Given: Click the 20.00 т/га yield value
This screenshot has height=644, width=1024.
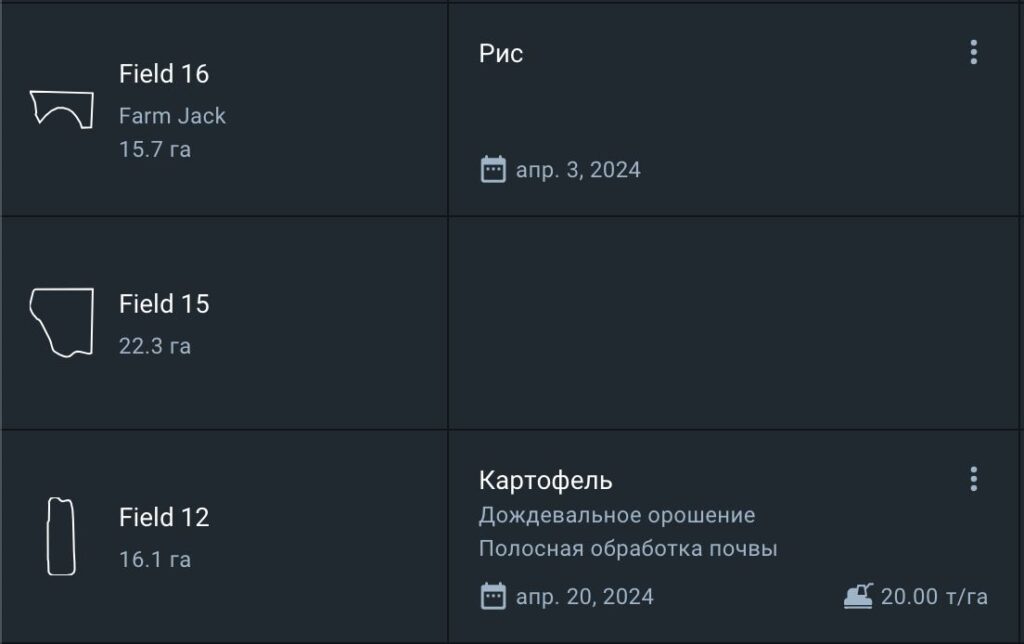Looking at the screenshot, I should 934,597.
